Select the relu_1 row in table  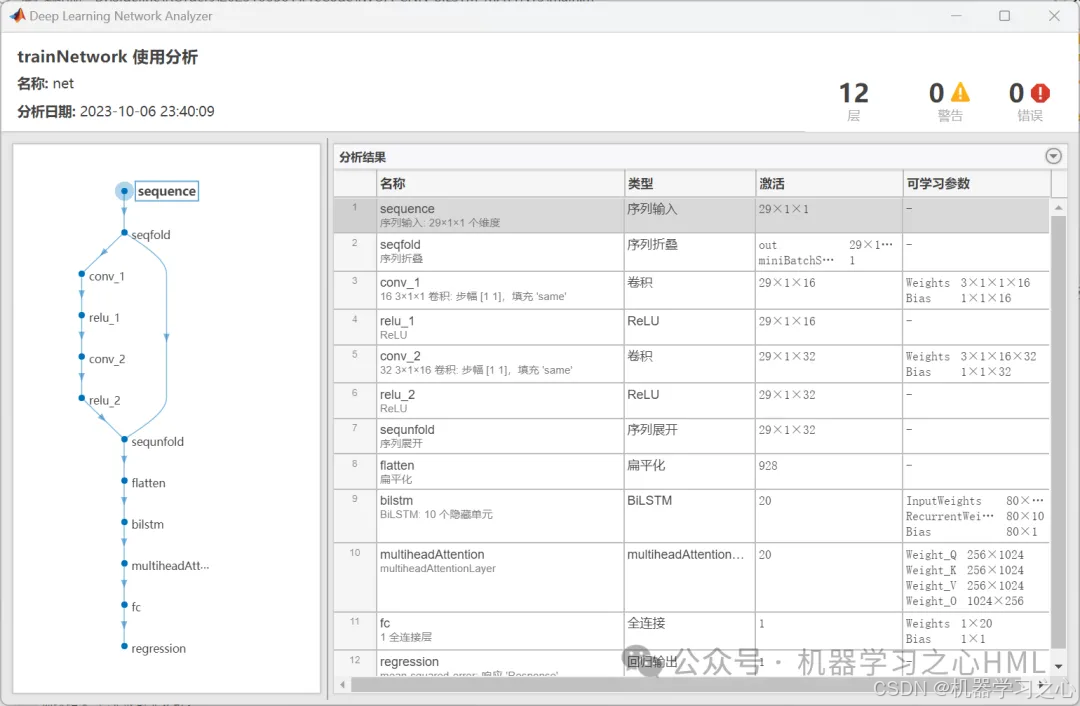coord(691,327)
